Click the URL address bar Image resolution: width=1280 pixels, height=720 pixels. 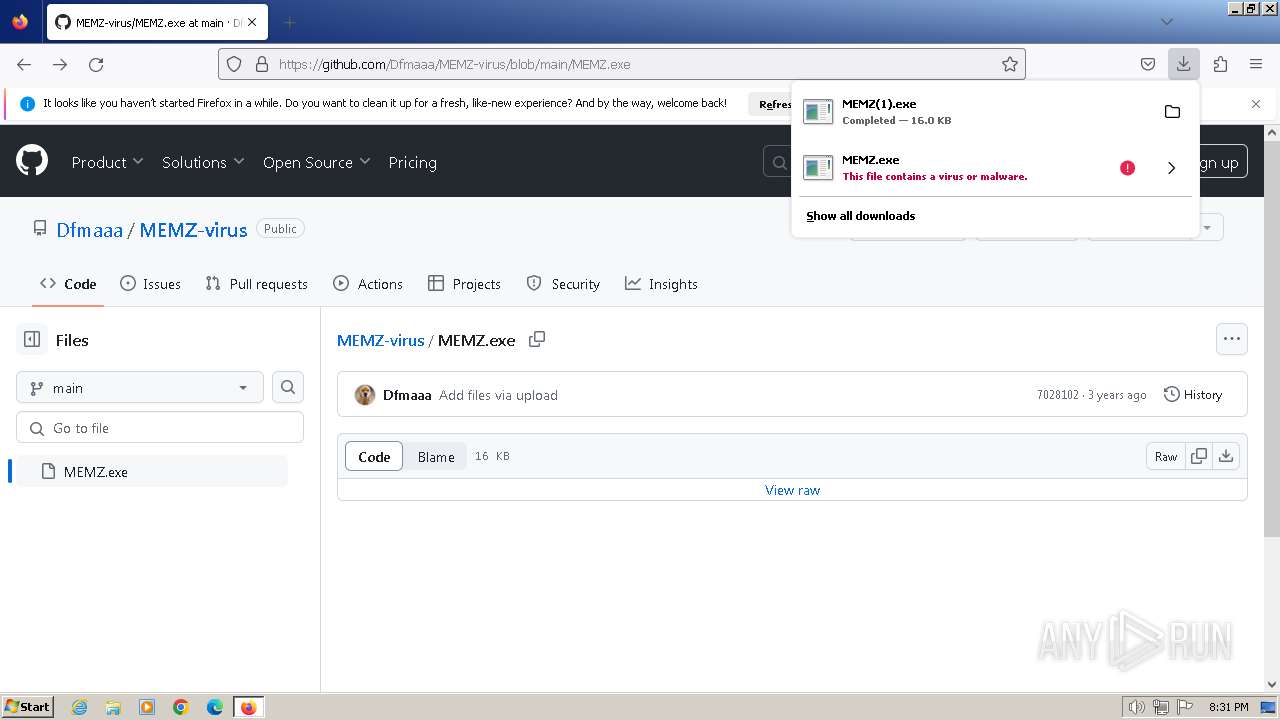tap(622, 64)
